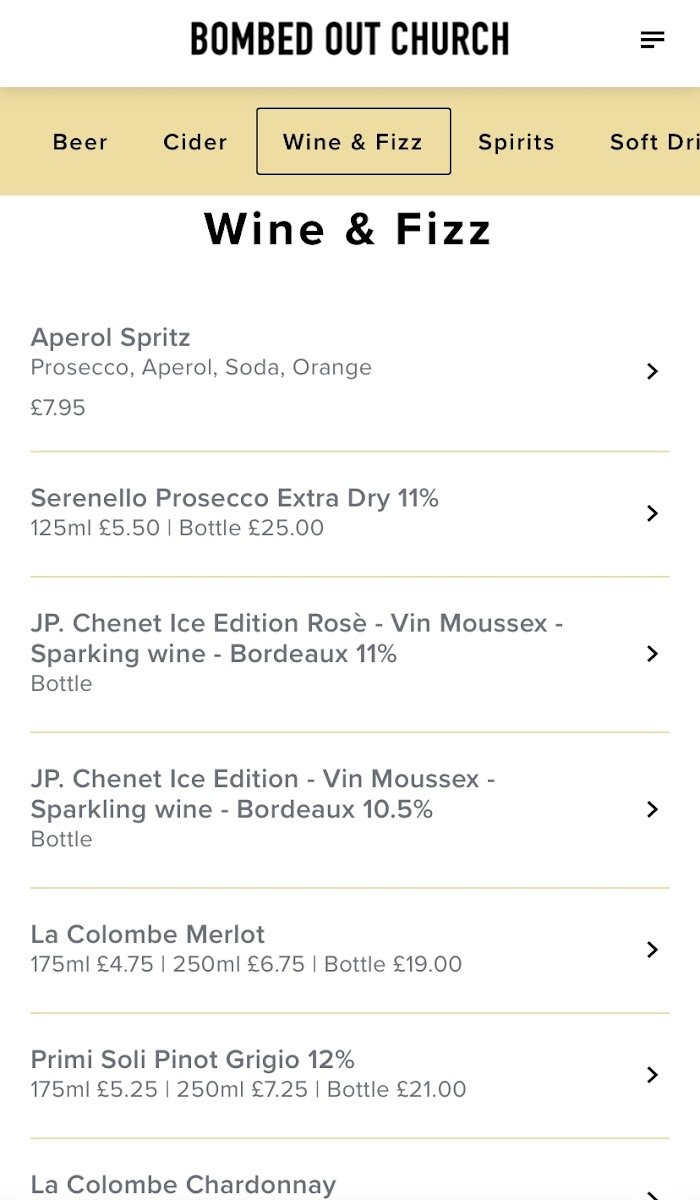Viewport: 700px width, 1200px height.
Task: Expand Primi Soli Pinot Grigio chevron
Action: [x=652, y=1074]
